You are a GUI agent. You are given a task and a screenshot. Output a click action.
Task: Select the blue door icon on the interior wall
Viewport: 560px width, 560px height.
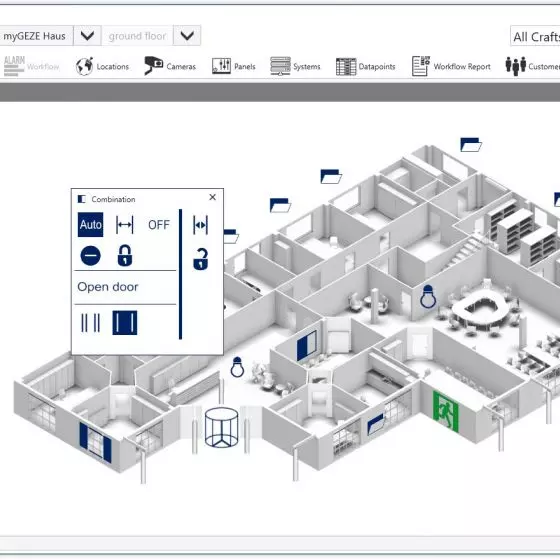pos(307,346)
